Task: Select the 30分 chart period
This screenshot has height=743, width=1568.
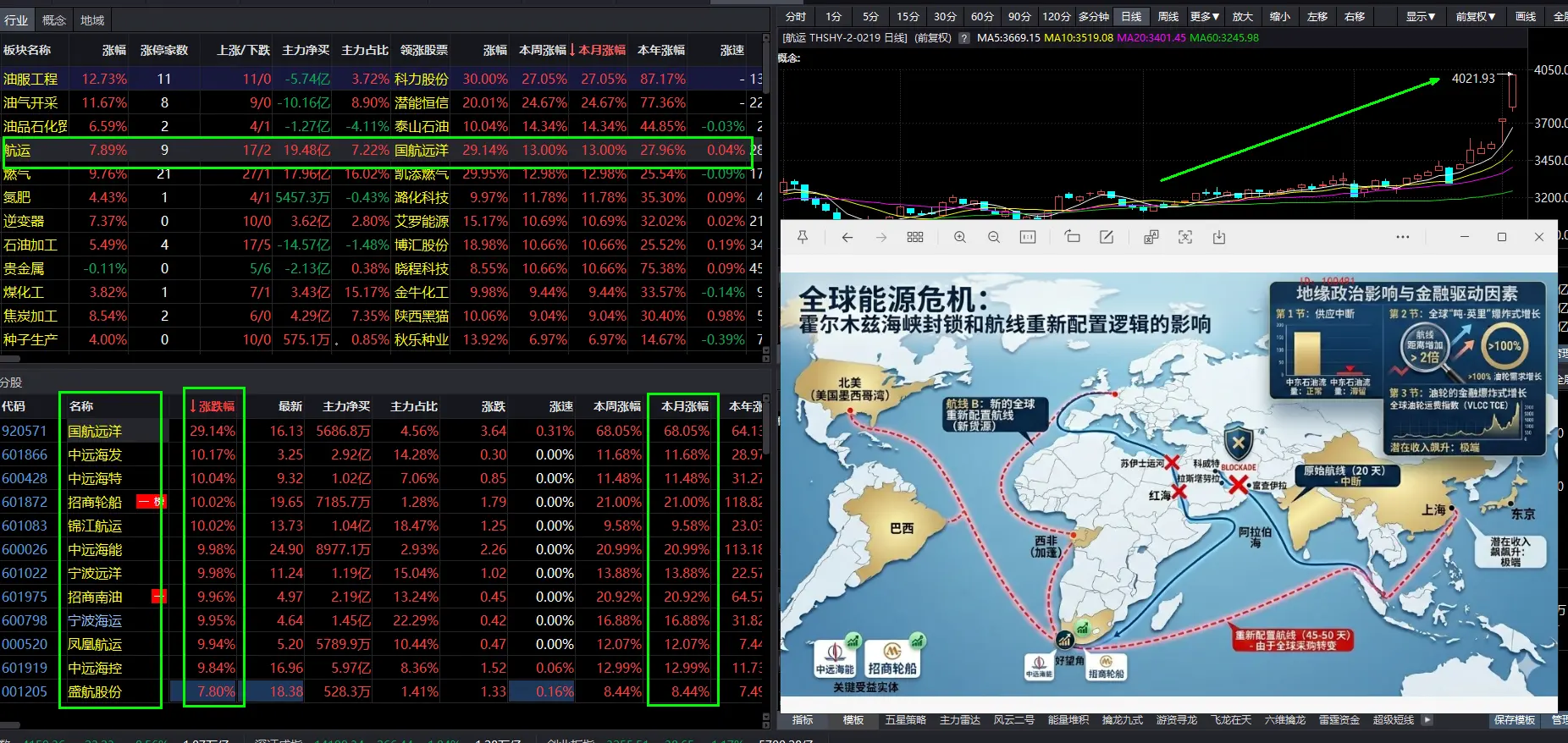Action: (x=945, y=17)
